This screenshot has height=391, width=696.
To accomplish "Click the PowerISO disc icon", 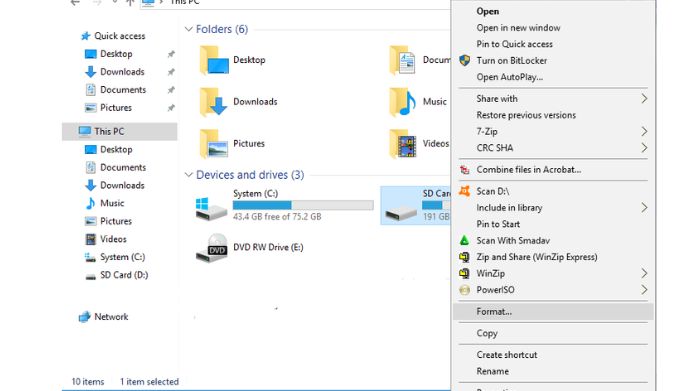I will (x=464, y=290).
